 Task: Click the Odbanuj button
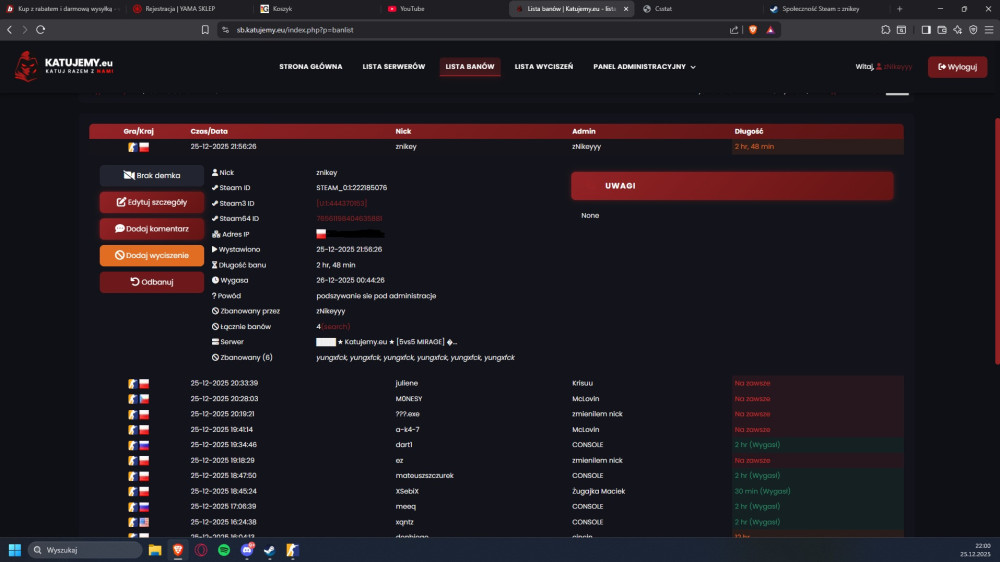(152, 282)
